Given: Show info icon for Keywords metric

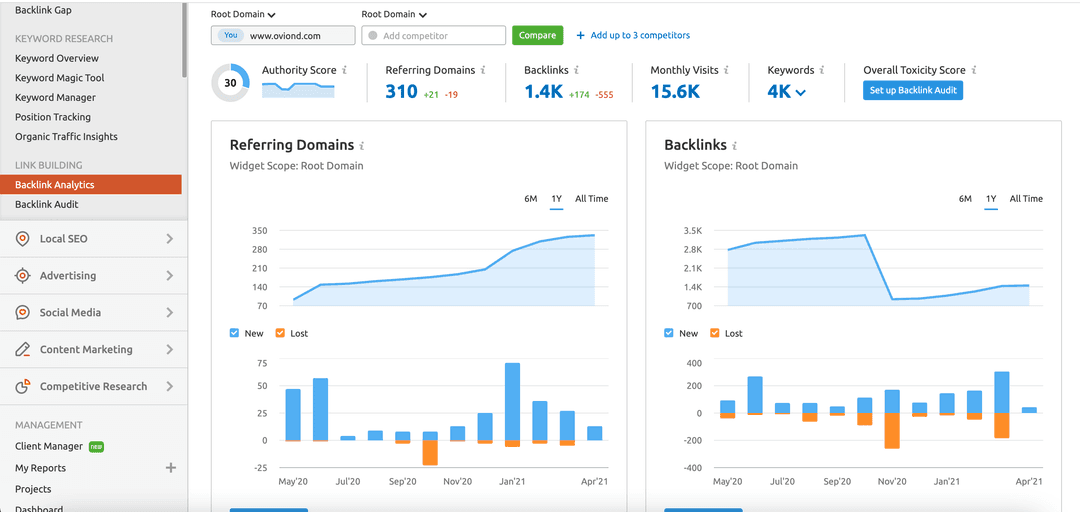Looking at the screenshot, I should point(822,70).
